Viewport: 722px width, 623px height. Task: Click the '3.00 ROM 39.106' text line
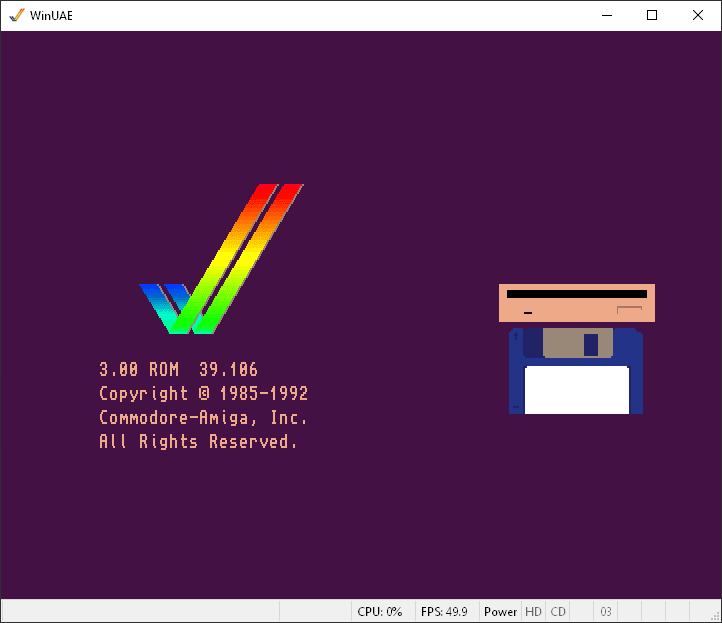178,369
